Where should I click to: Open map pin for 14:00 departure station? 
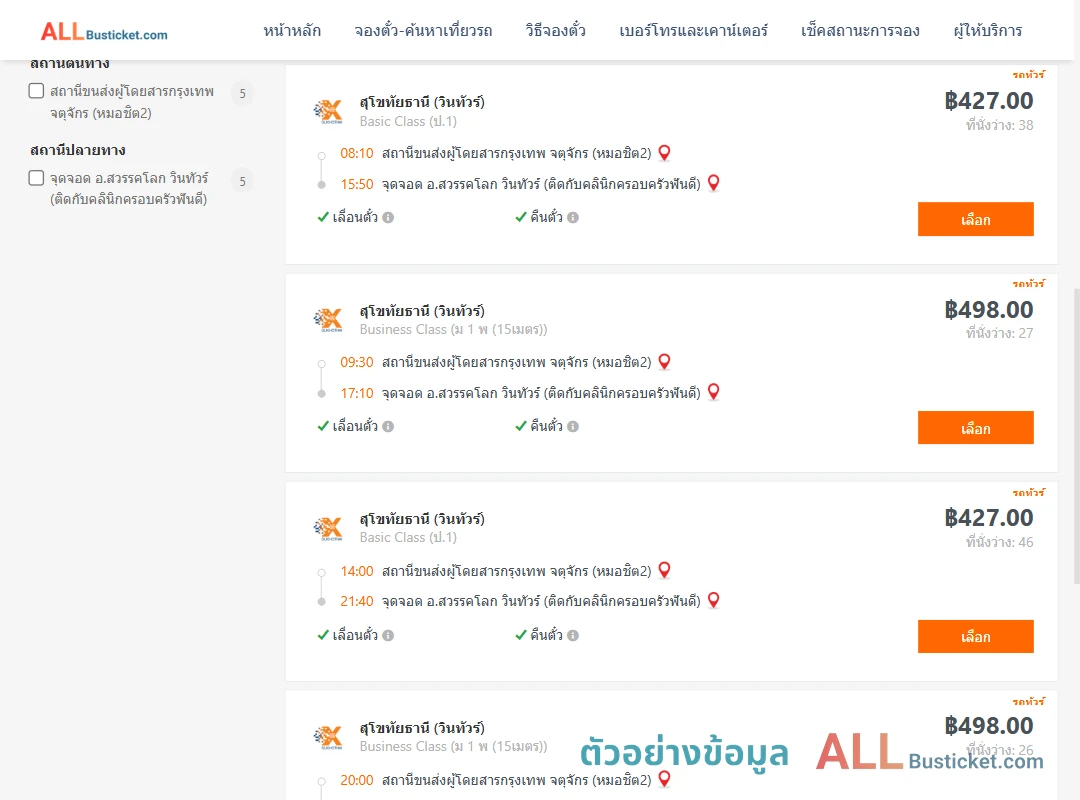pyautogui.click(x=664, y=571)
